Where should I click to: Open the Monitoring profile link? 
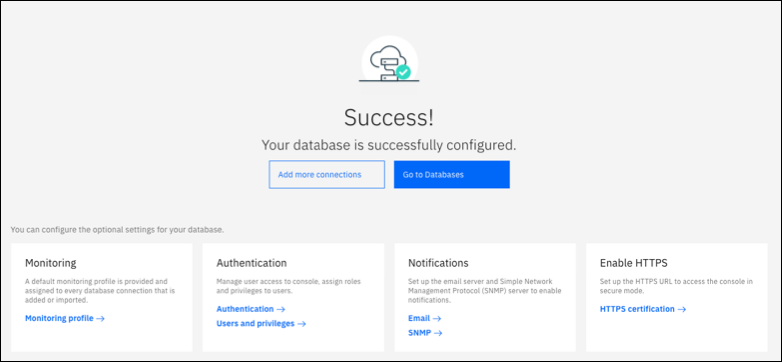[x=59, y=319]
